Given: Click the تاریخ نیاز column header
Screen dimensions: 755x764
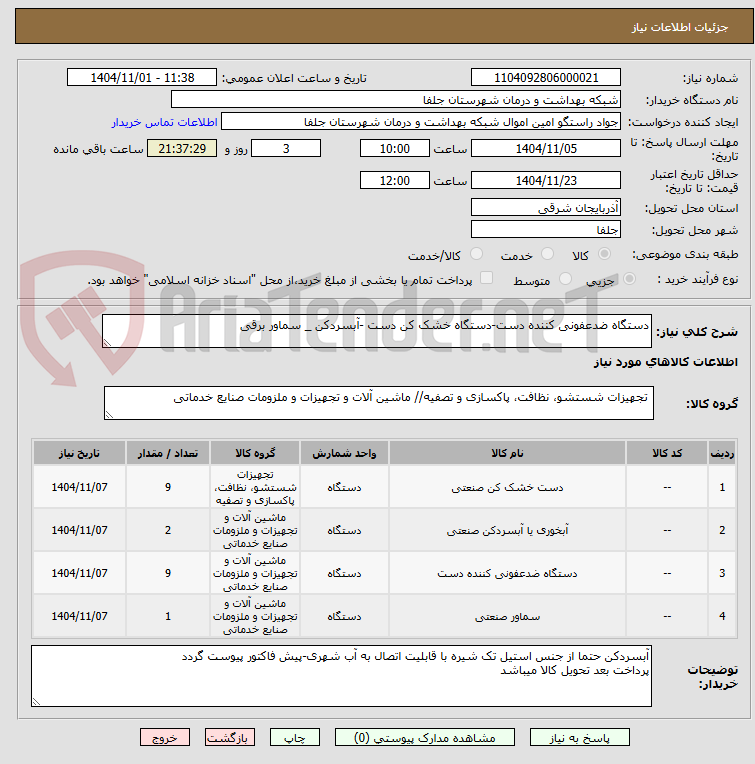Looking at the screenshot, I should click(x=79, y=453).
